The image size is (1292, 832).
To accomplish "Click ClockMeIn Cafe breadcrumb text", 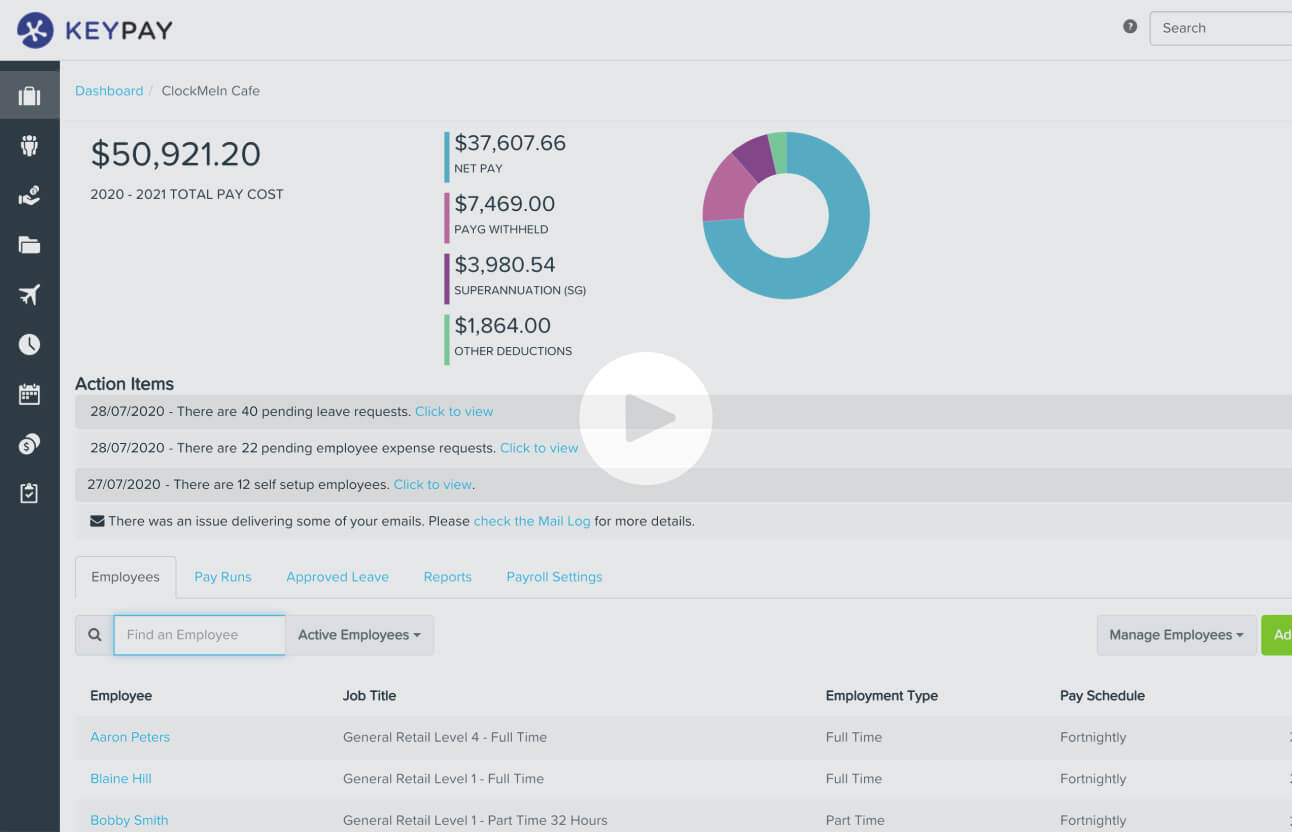I will [211, 91].
